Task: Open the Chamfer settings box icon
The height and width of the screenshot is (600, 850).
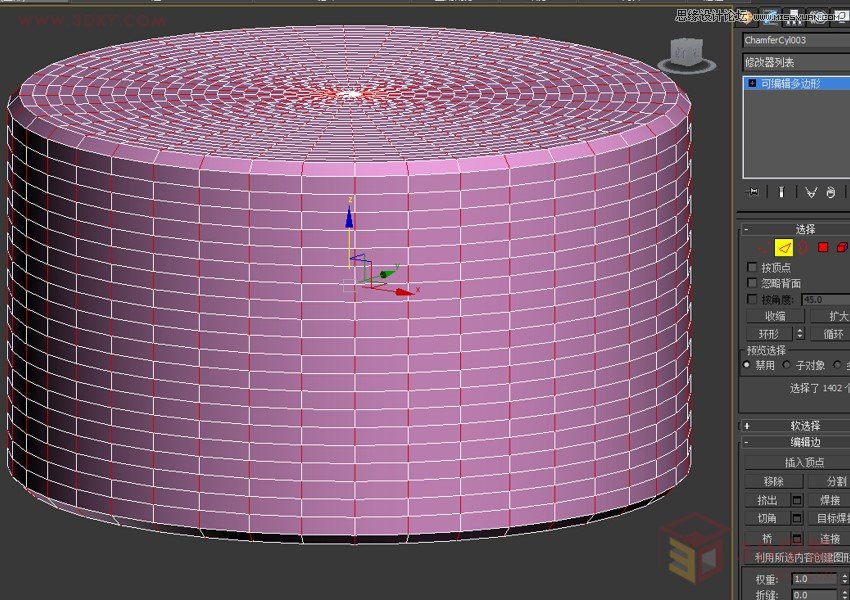Action: coord(797,518)
